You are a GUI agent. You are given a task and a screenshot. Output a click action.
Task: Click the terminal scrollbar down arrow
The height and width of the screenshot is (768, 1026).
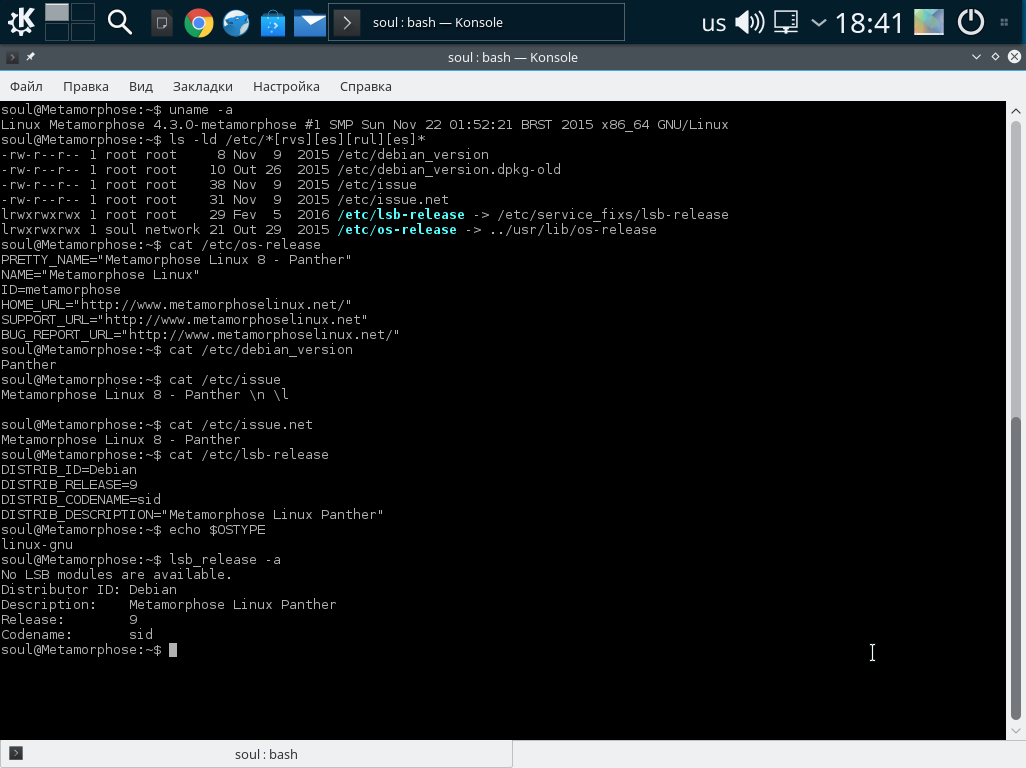coord(1016,731)
